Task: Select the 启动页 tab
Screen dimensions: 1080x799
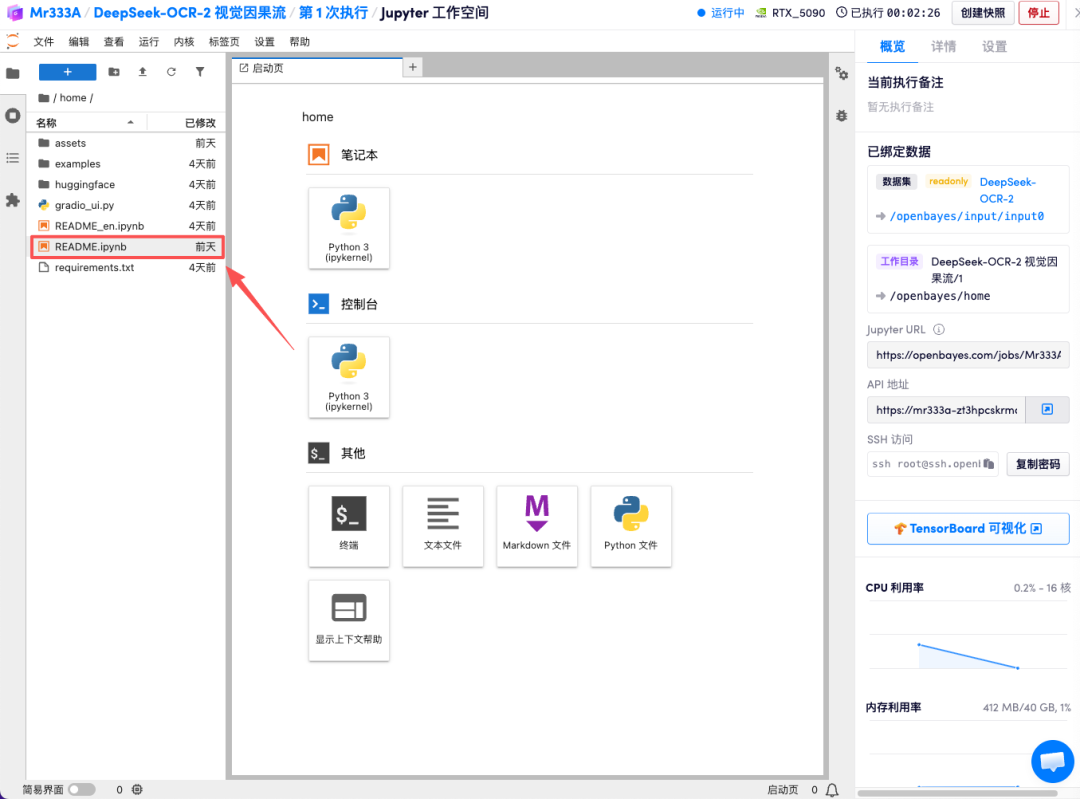Action: (317, 68)
